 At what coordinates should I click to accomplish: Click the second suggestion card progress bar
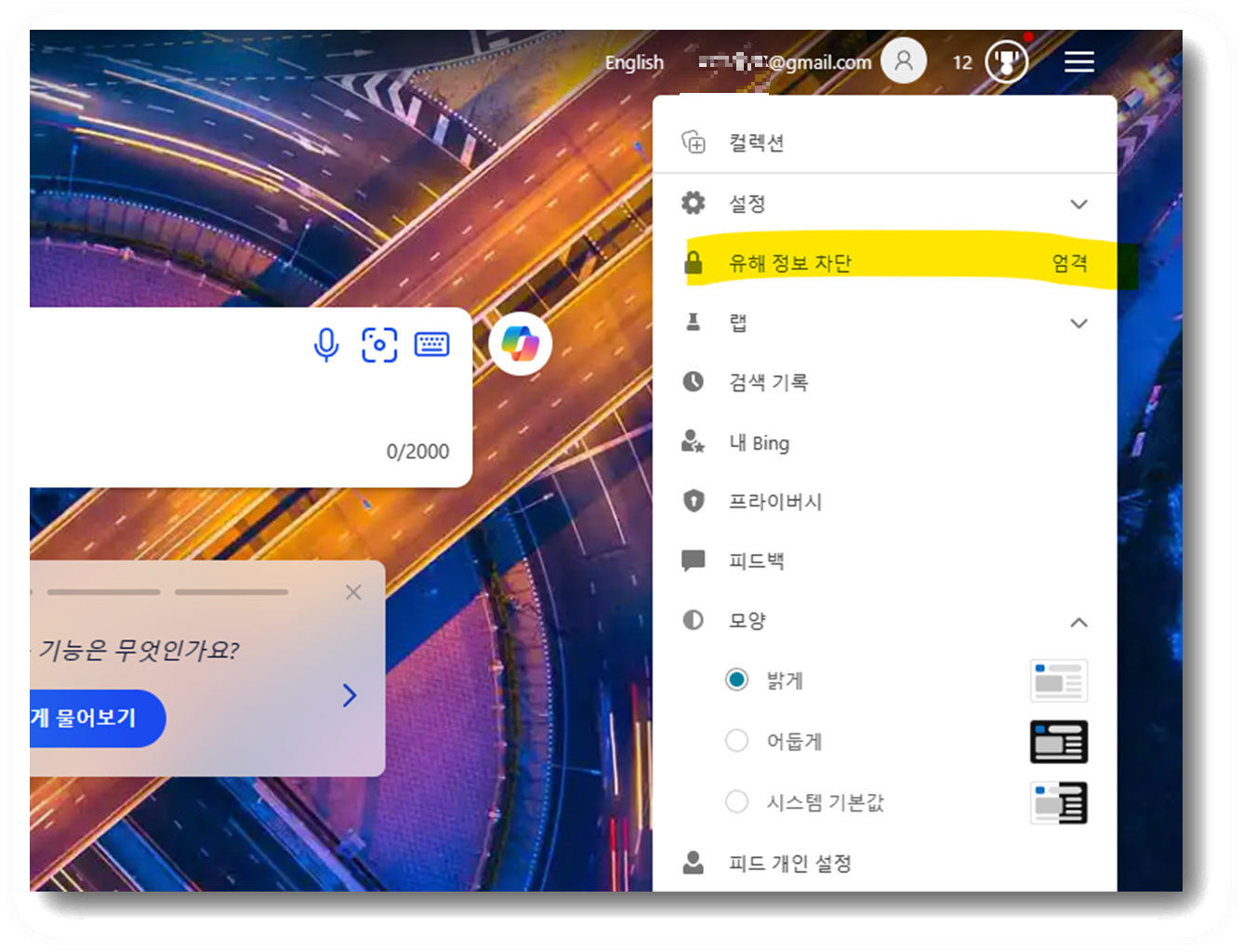(104, 591)
